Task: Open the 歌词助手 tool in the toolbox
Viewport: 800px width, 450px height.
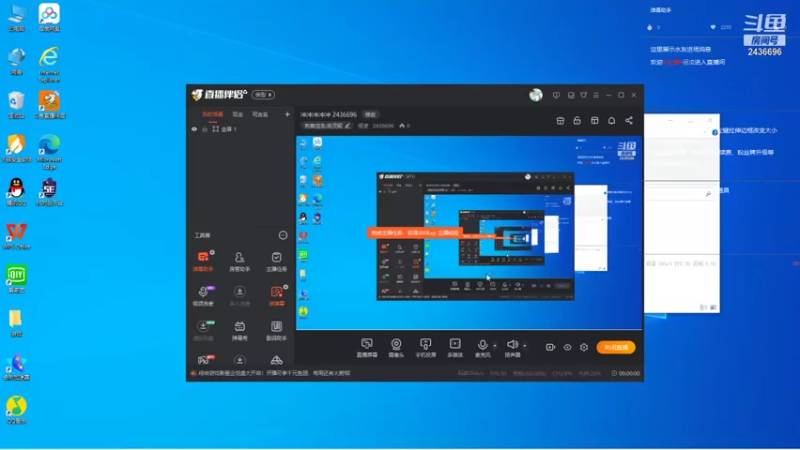Action: coord(277,330)
